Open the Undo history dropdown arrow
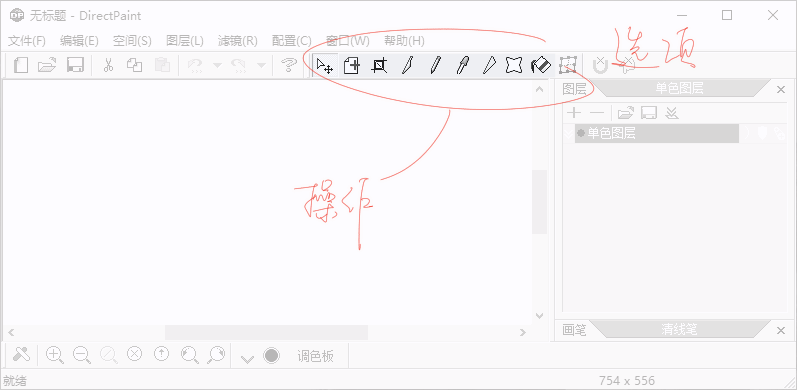797x390 pixels. click(x=218, y=66)
